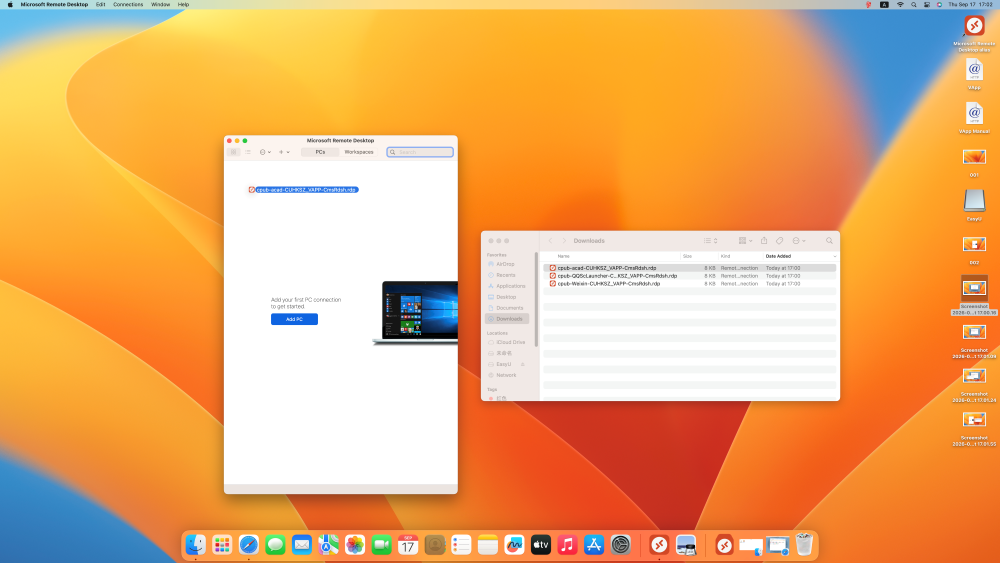Select the cpub-QQScLauncher rdp file in Finder

point(689,276)
